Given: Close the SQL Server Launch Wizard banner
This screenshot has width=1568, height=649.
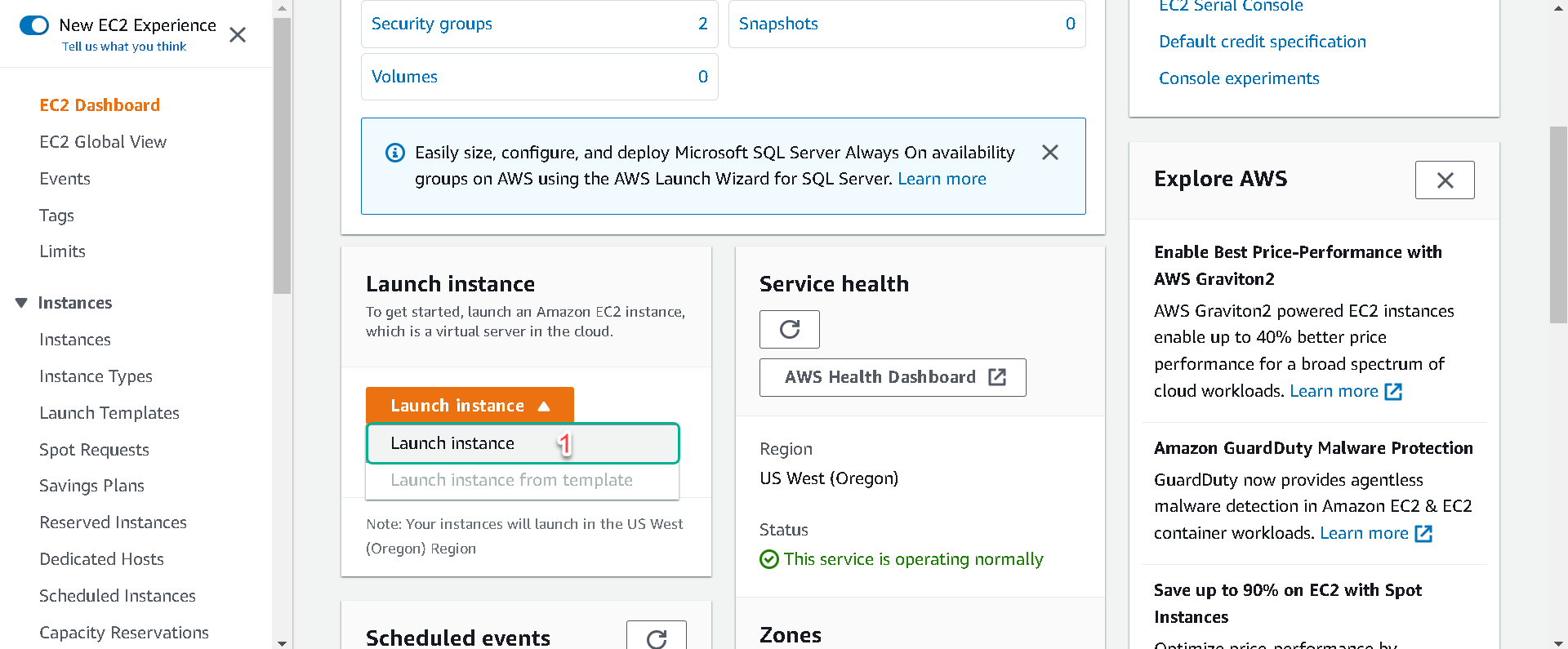Looking at the screenshot, I should click(1050, 153).
